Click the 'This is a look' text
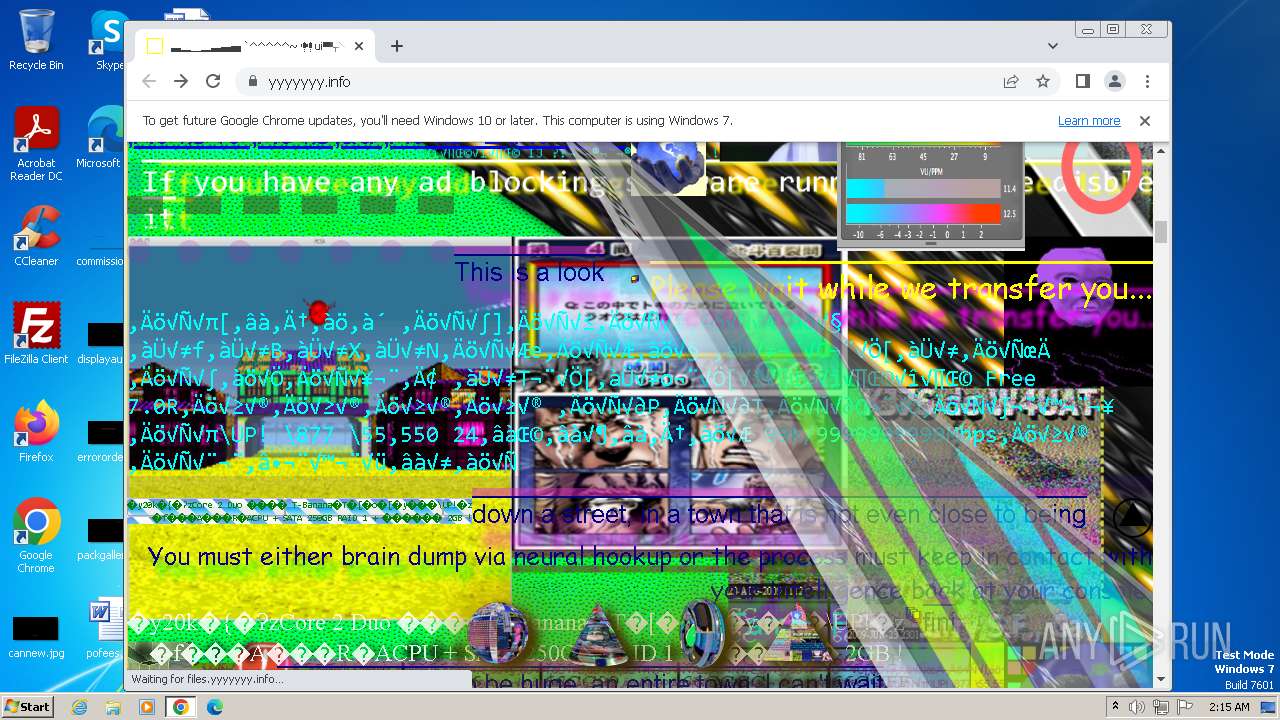This screenshot has width=1280, height=720. (529, 272)
